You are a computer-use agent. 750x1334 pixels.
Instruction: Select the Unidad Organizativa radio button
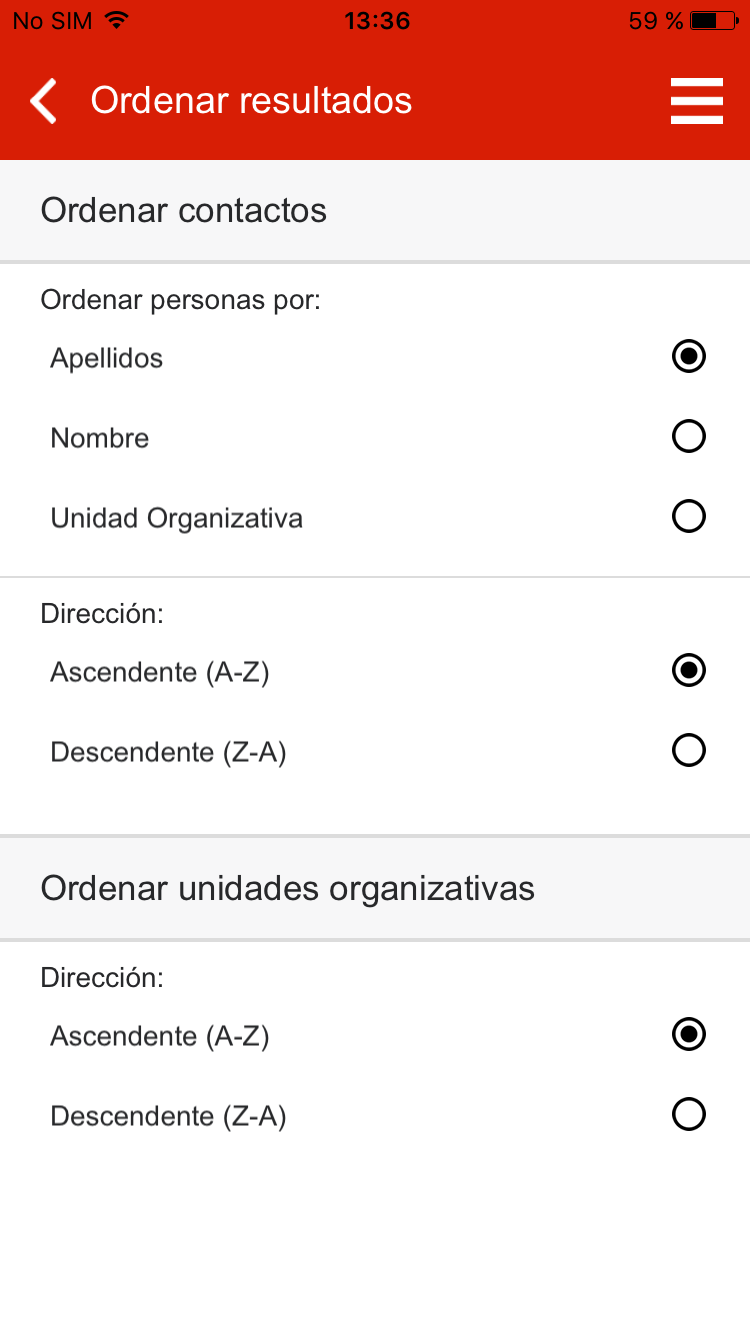(x=689, y=516)
